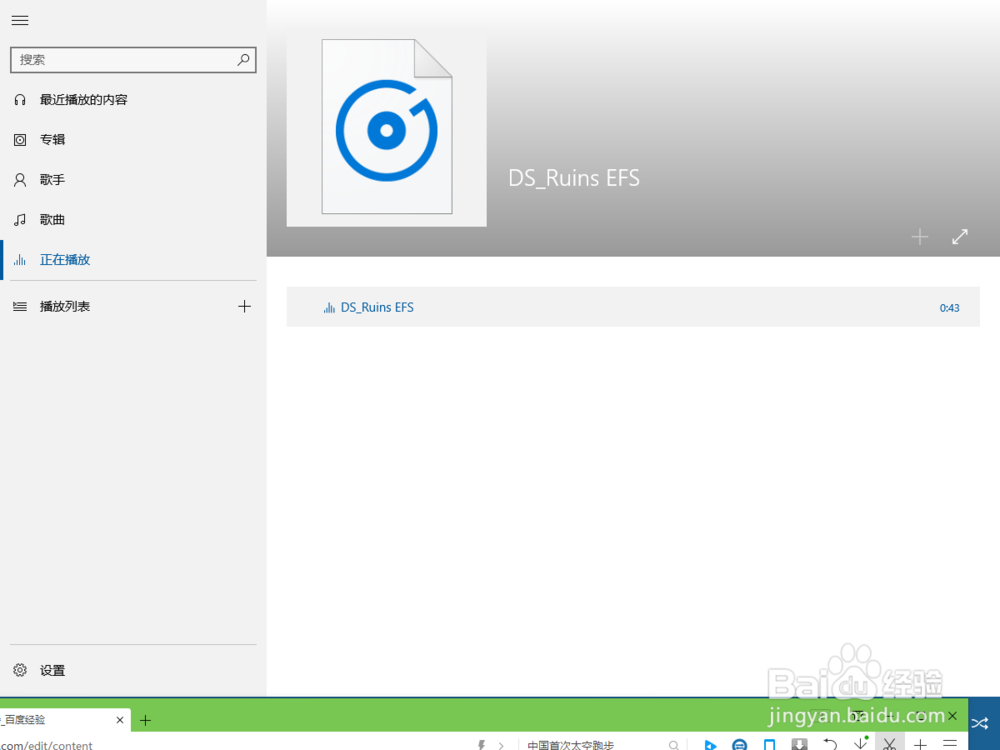The height and width of the screenshot is (750, 1000).
Task: Switch to full screen view with expand arrows
Action: click(960, 237)
